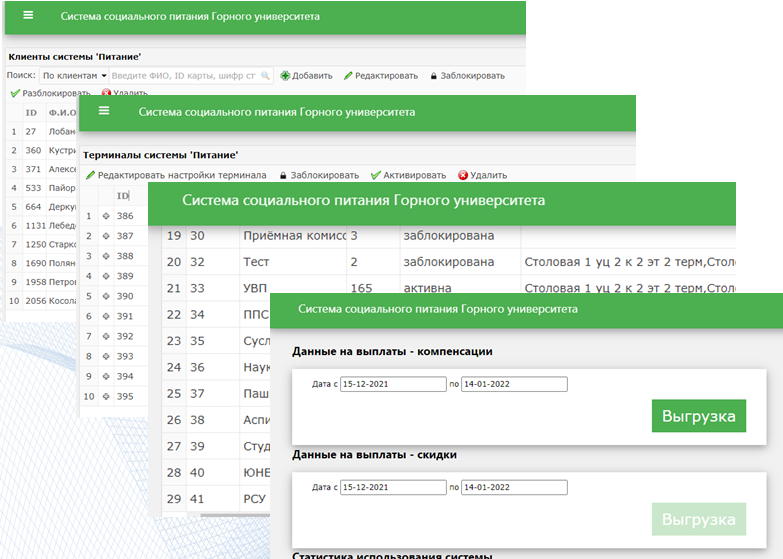The image size is (783, 559).
Task: Expand the row for terminal ID 390
Action: point(106,296)
